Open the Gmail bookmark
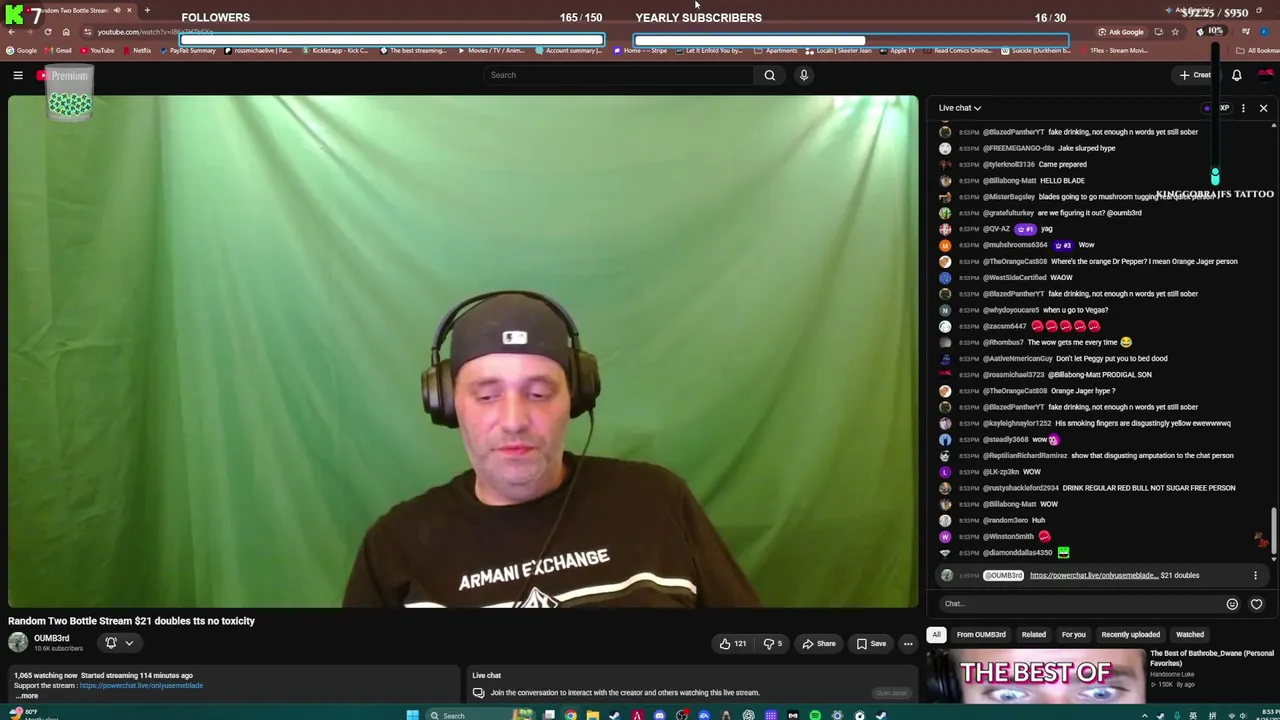This screenshot has height=720, width=1280. 58,50
